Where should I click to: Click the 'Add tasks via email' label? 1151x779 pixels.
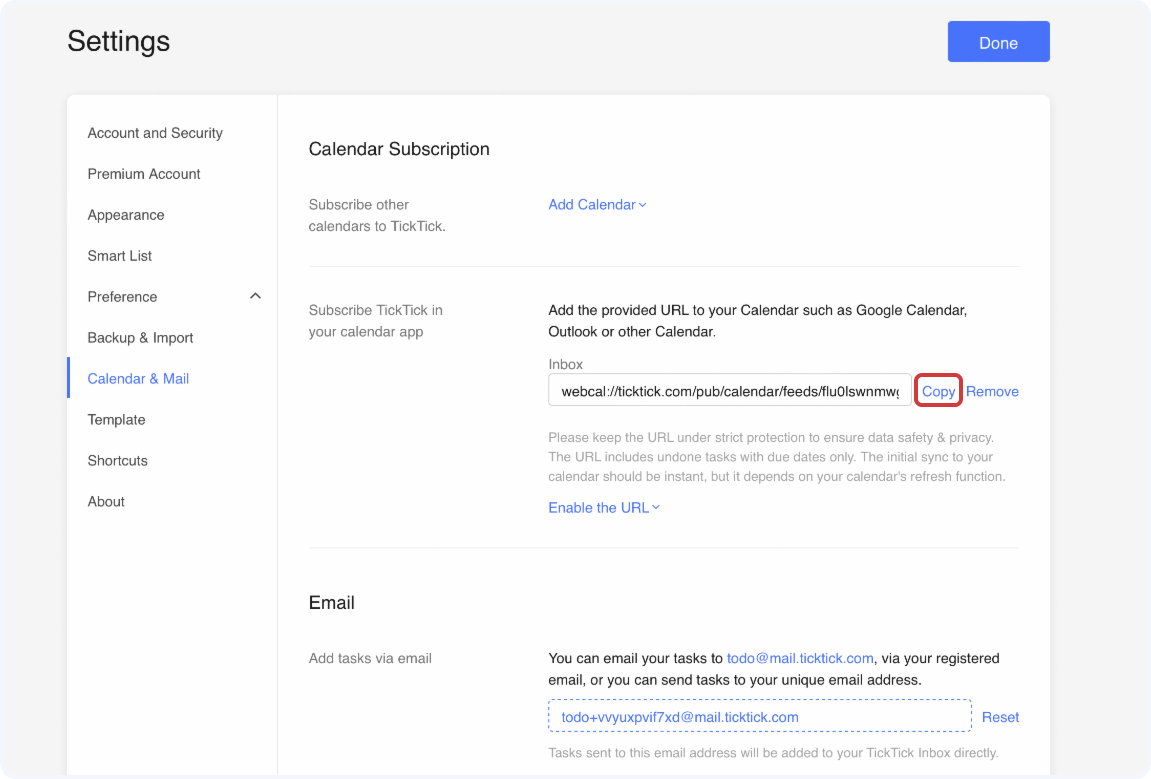click(x=370, y=659)
